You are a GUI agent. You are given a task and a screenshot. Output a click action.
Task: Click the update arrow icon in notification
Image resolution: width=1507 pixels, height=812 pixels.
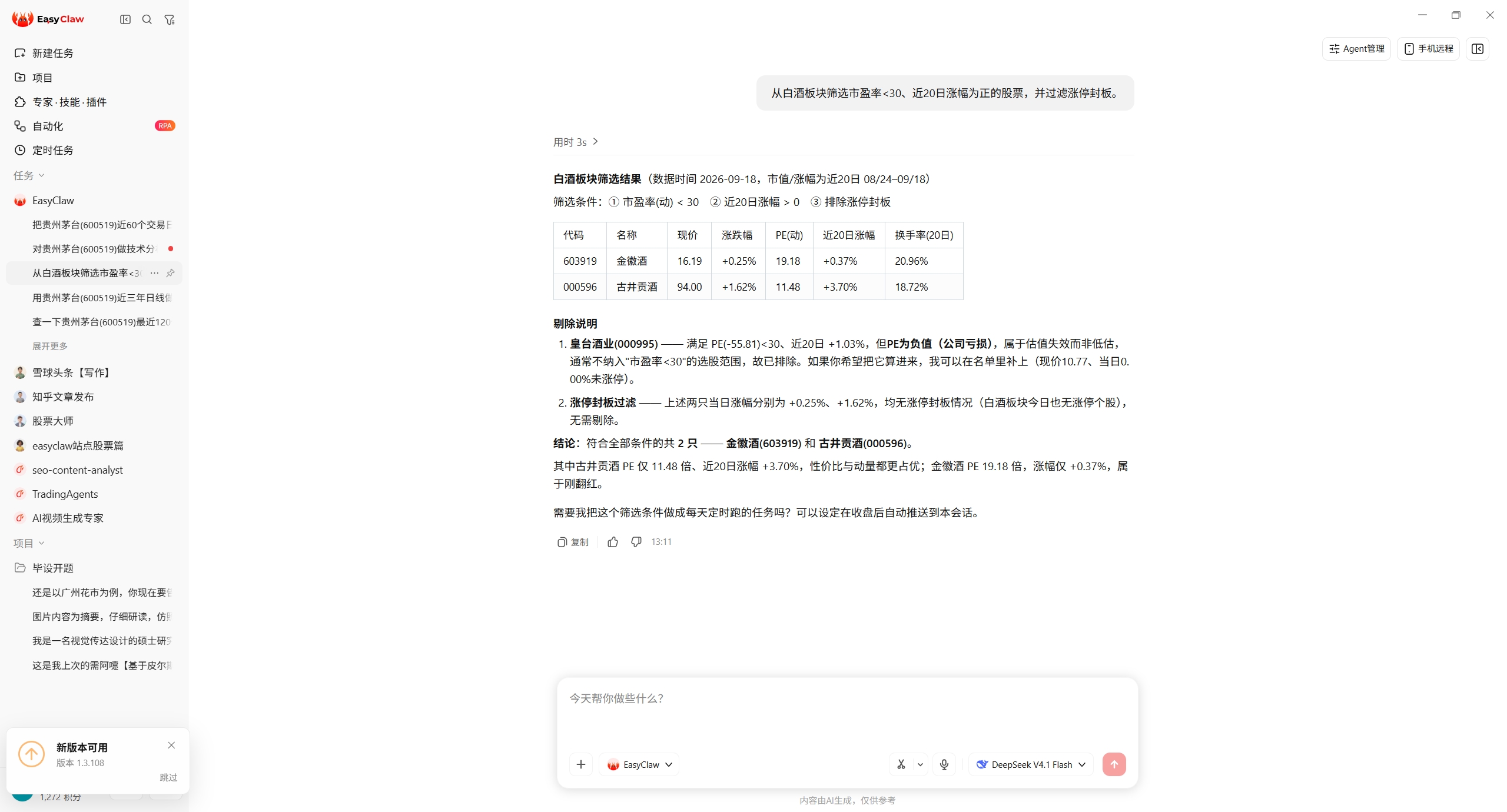[x=31, y=754]
